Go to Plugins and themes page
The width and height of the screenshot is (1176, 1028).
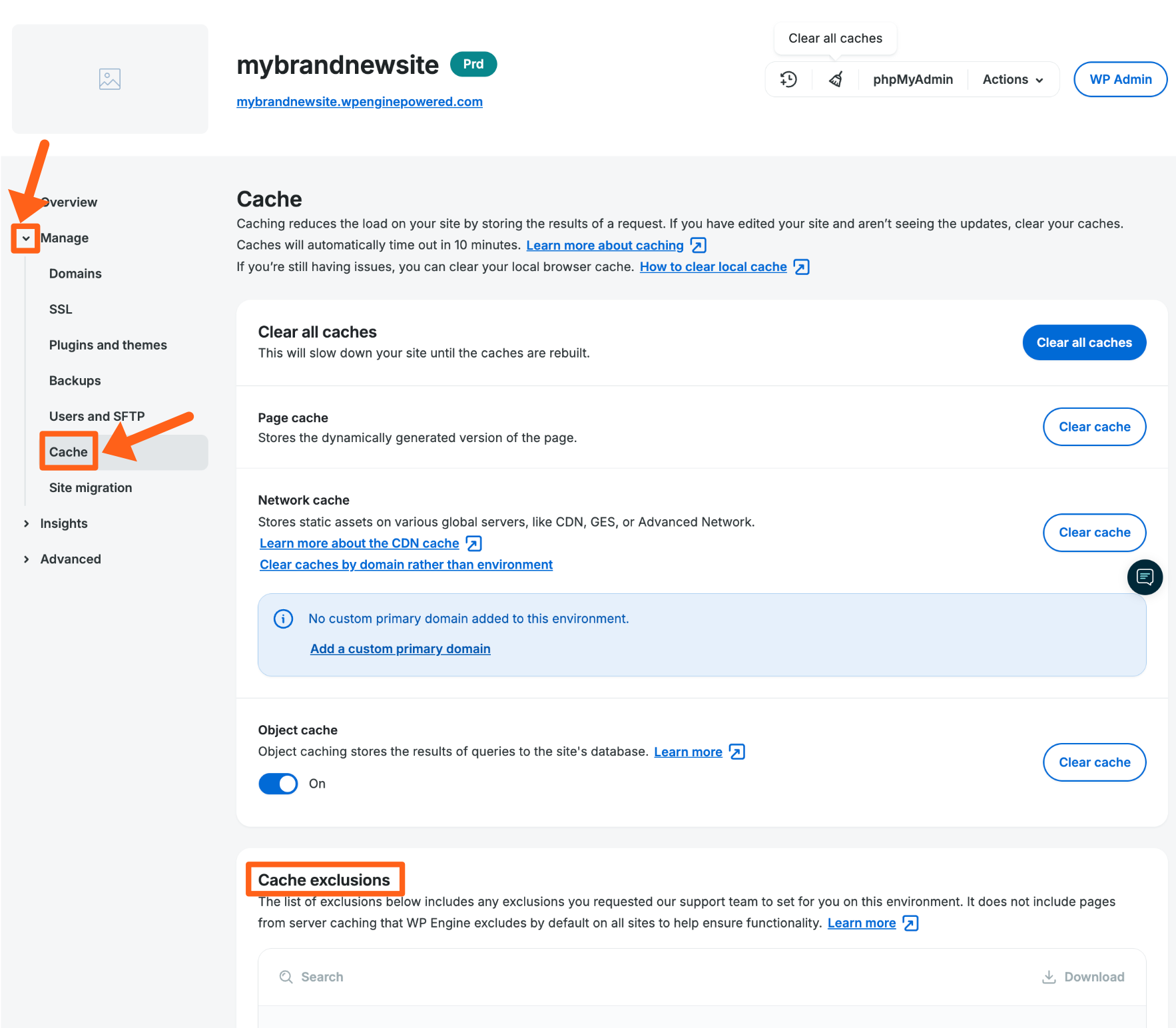coord(108,345)
